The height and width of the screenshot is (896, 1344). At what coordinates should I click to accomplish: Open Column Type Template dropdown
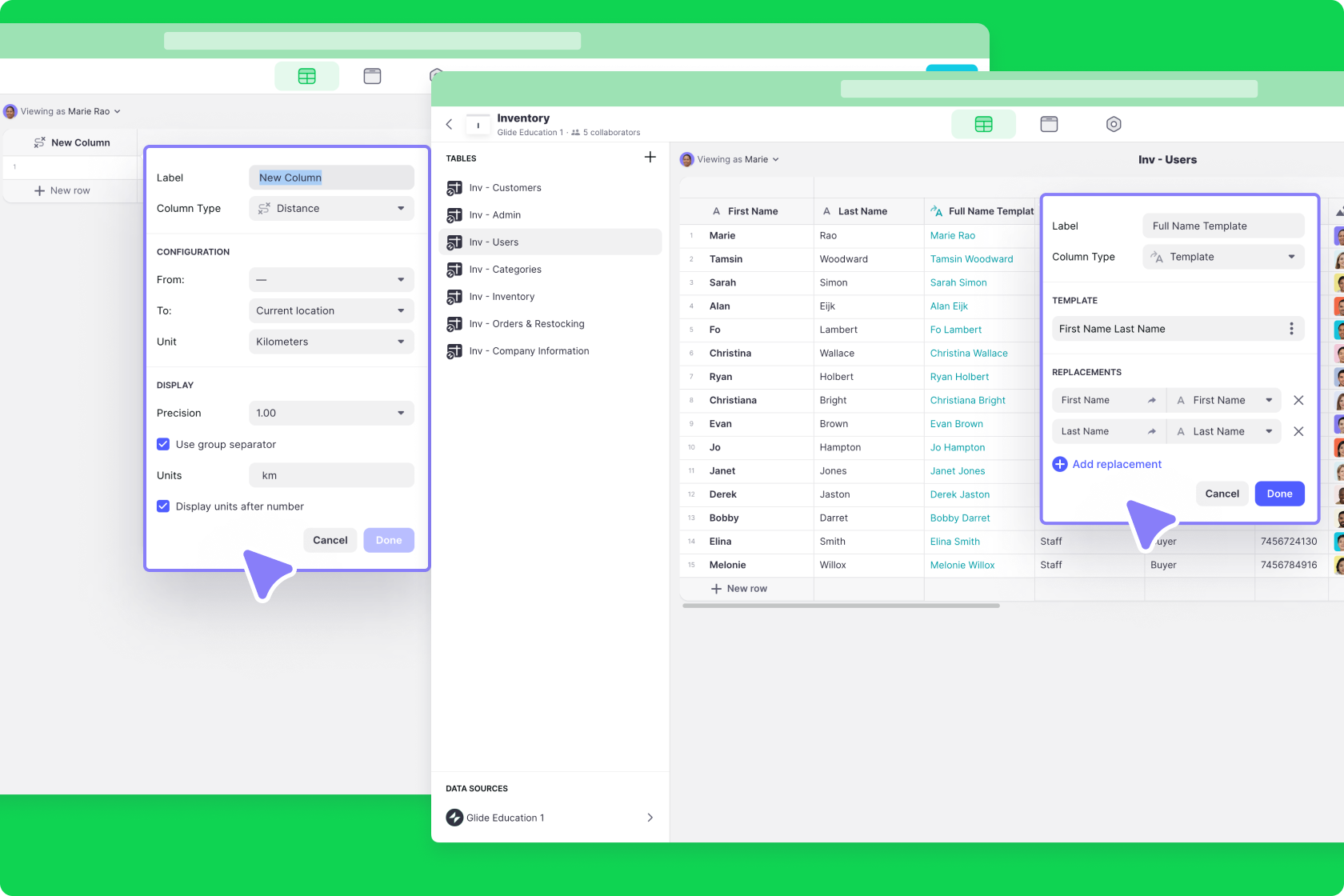(x=1222, y=257)
